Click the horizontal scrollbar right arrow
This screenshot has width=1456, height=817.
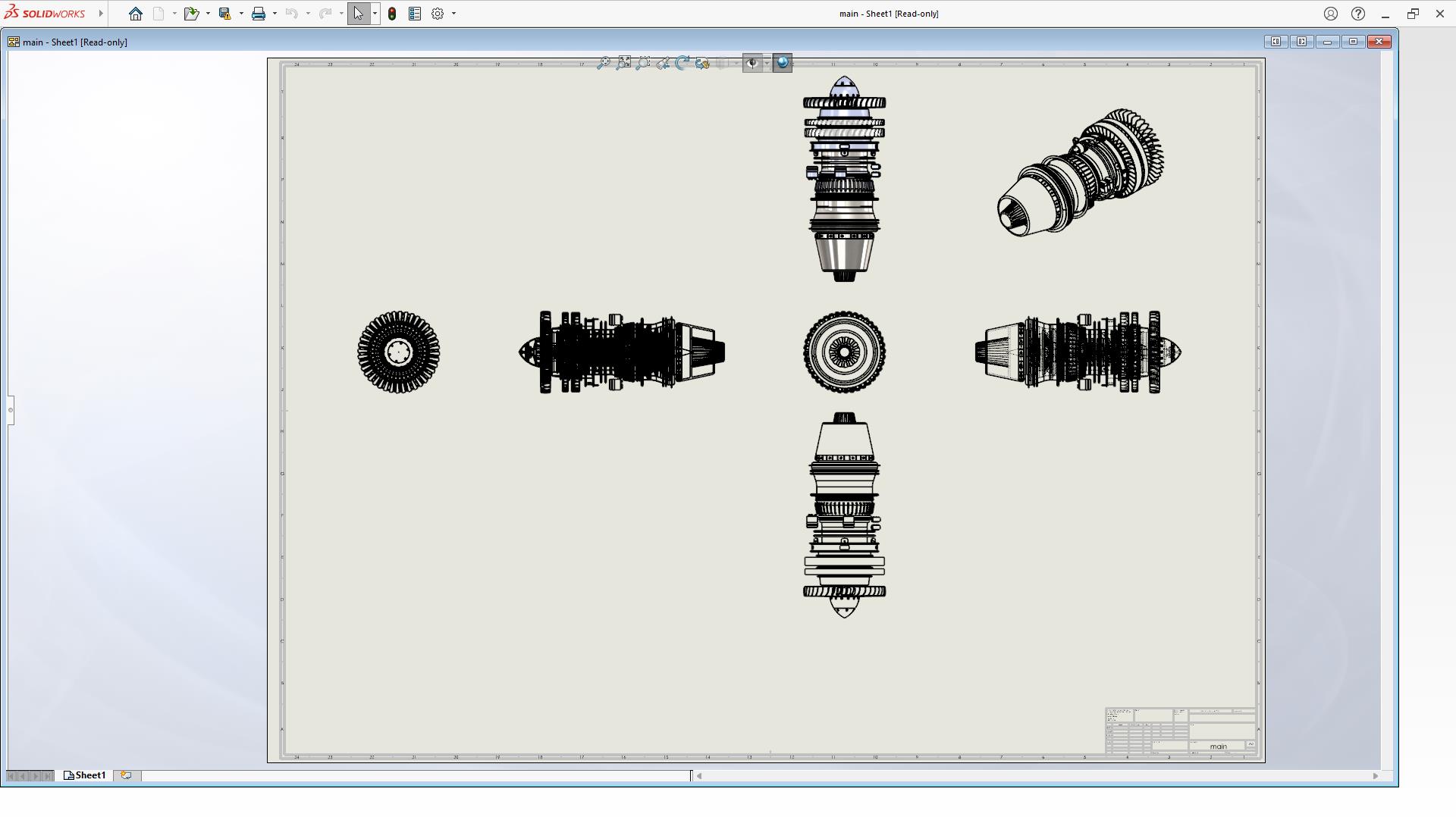[1375, 775]
